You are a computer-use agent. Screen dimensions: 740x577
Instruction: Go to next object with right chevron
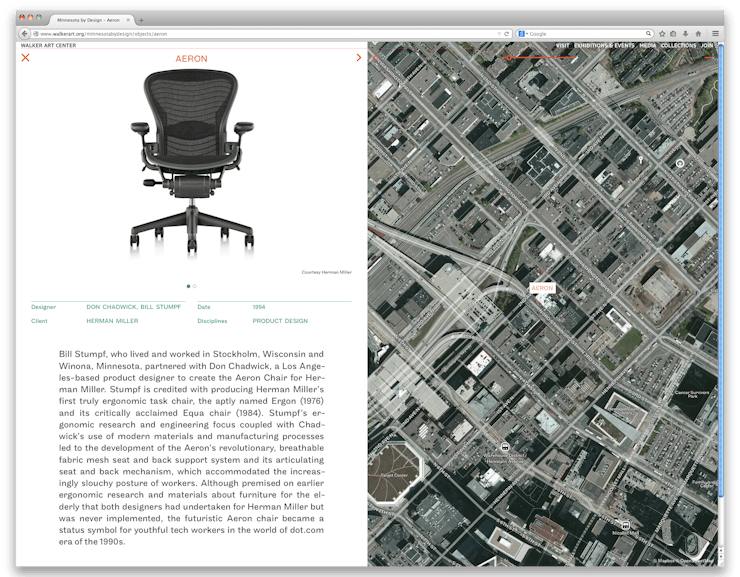click(x=359, y=58)
